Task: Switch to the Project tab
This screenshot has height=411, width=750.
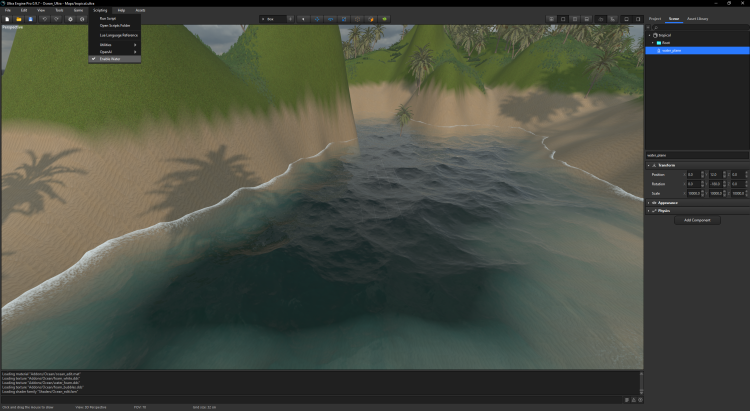Action: [654, 18]
